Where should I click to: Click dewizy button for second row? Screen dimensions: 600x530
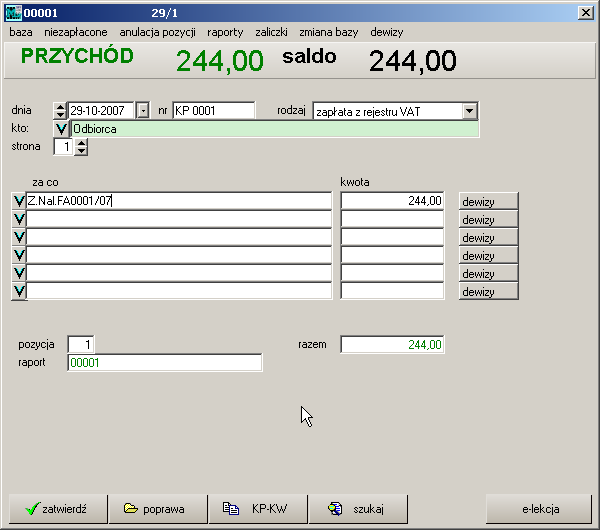point(489,219)
